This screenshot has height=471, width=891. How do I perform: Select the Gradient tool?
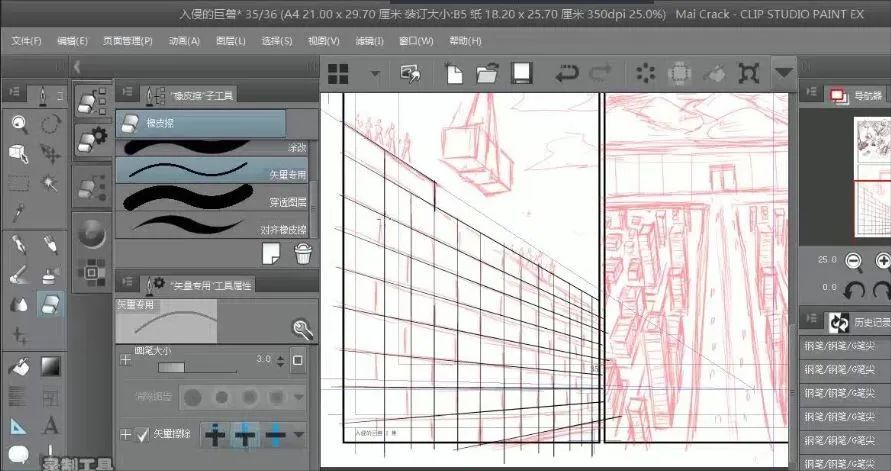(49, 366)
